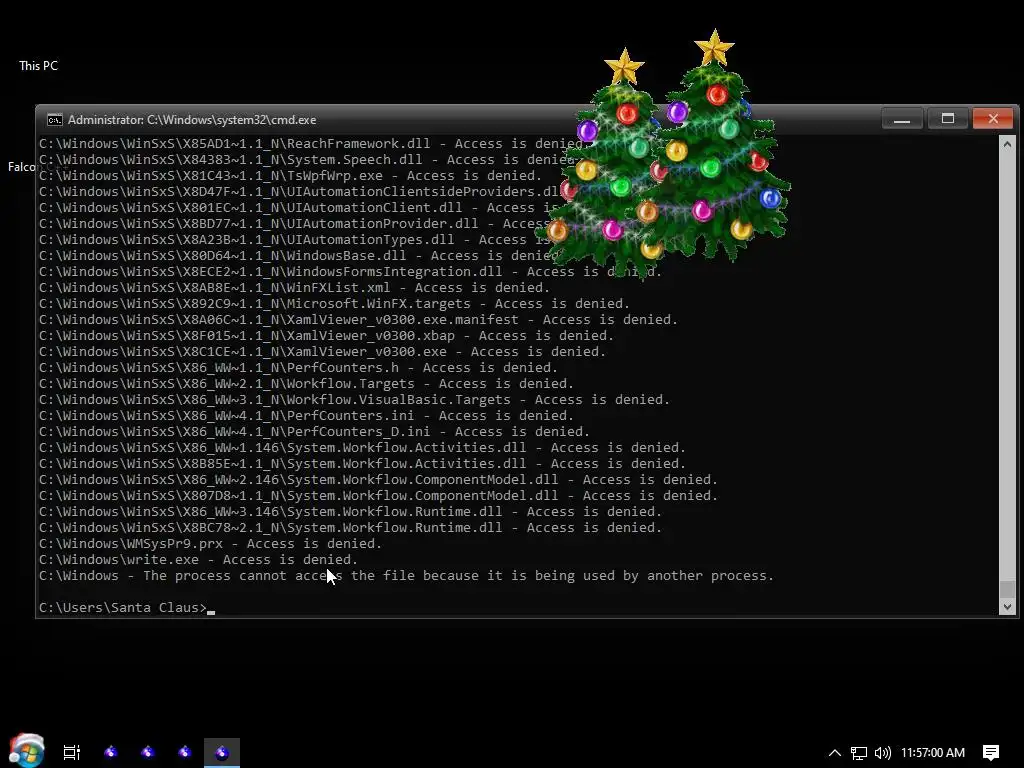Click the System.Speech.dll output line

tap(307, 160)
